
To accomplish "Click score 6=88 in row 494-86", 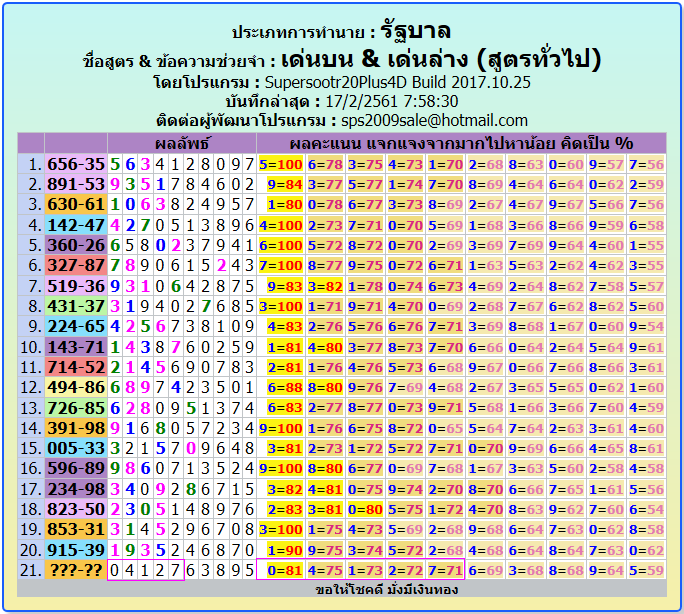I will coord(285,388).
